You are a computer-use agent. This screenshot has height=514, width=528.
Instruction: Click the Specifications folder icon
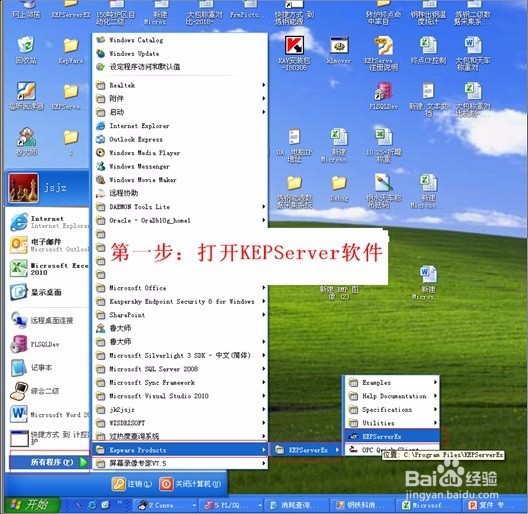coord(353,410)
